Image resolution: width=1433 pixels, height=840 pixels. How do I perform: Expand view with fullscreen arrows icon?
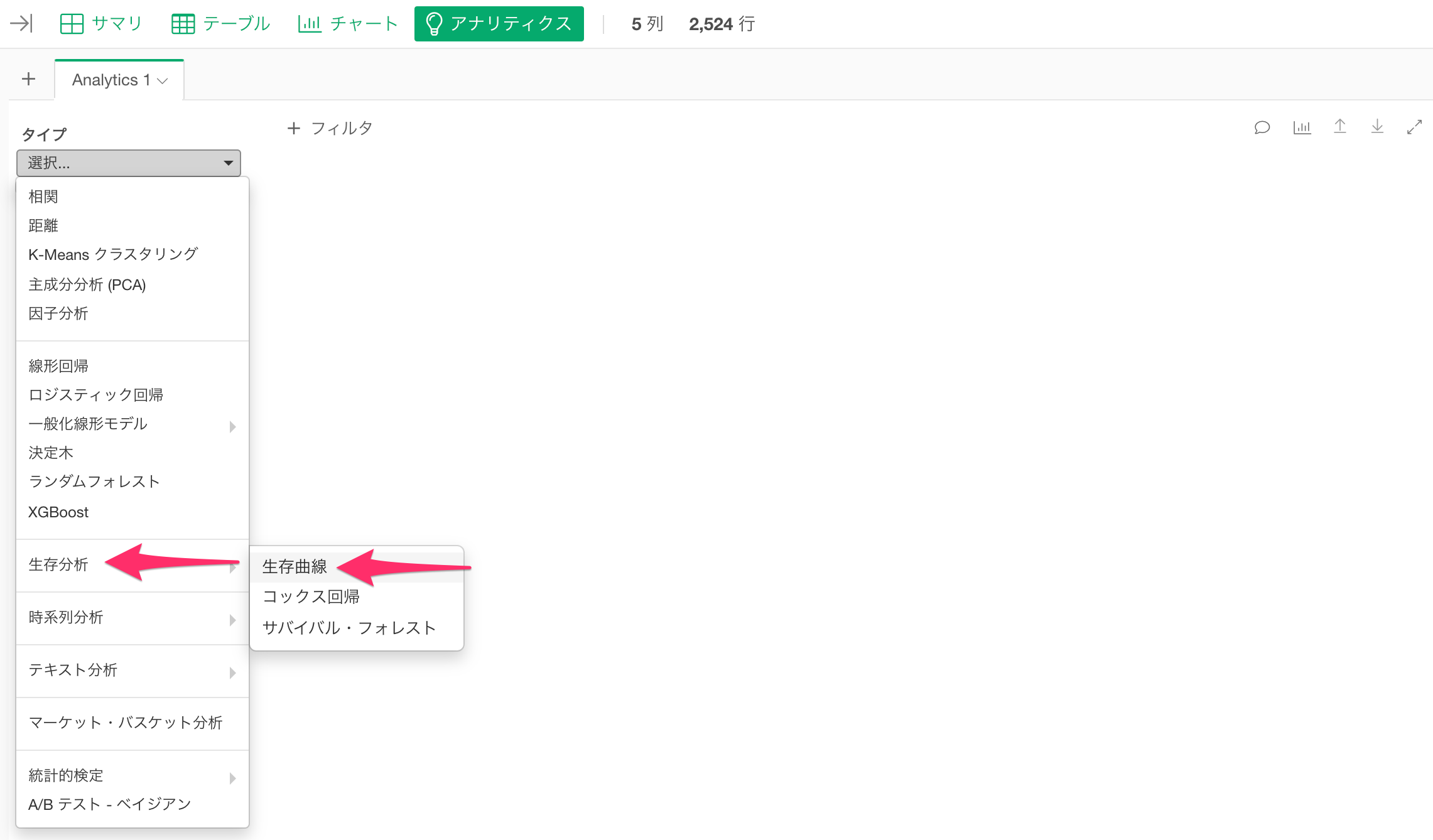pyautogui.click(x=1414, y=127)
